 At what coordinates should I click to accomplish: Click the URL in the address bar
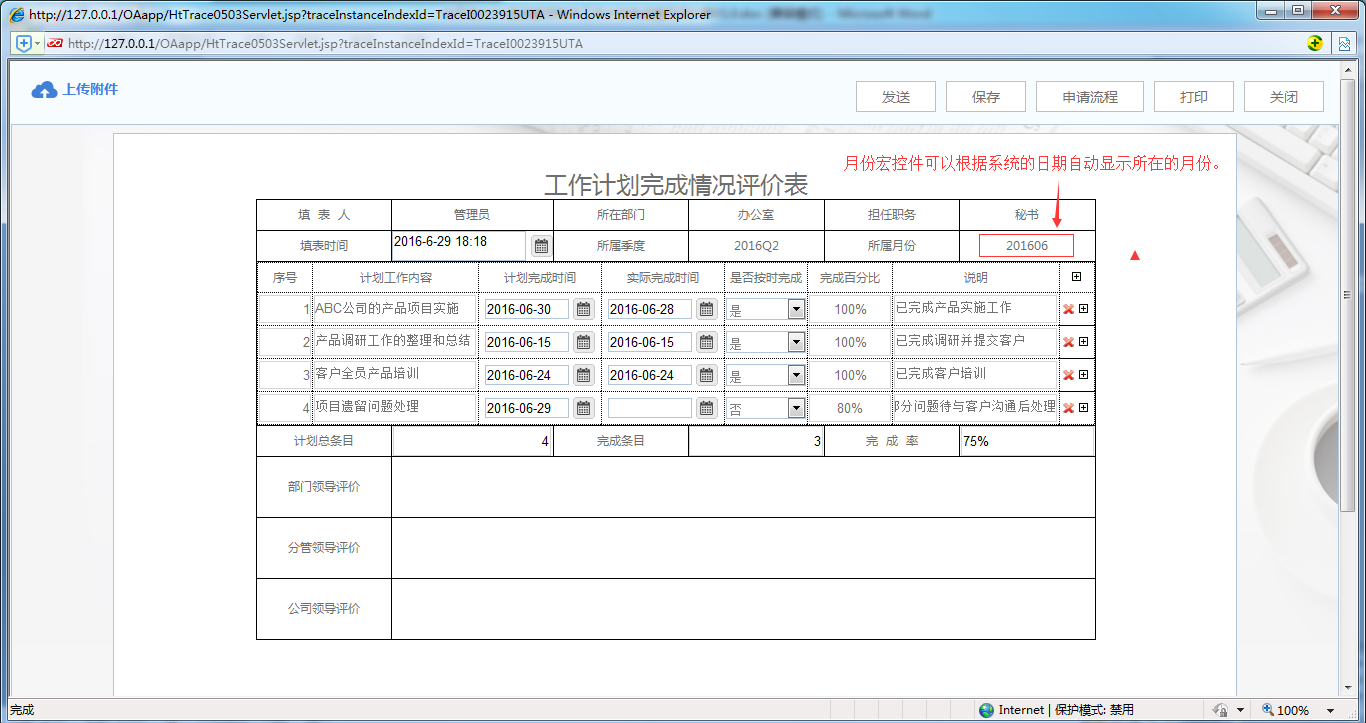(300, 44)
